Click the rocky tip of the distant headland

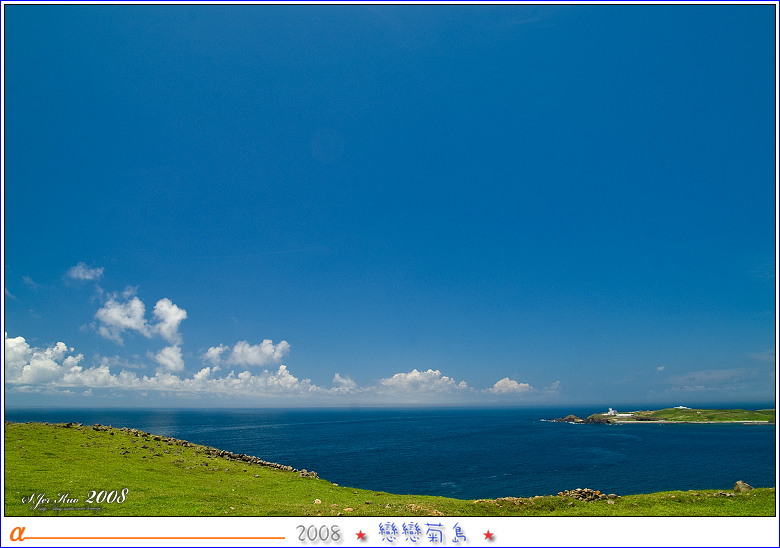point(569,418)
